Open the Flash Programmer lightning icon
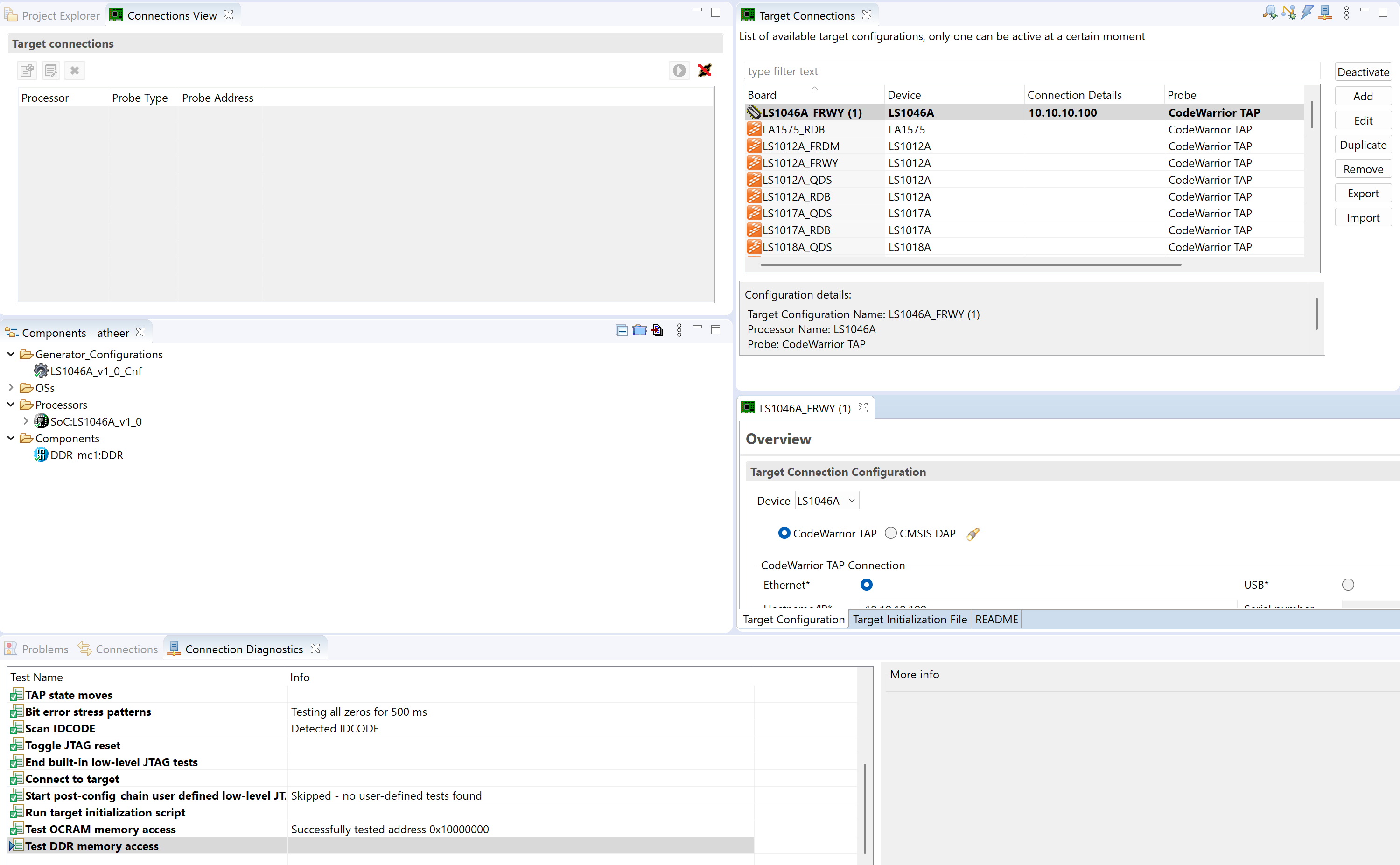The height and width of the screenshot is (865, 1400). coord(1308,12)
